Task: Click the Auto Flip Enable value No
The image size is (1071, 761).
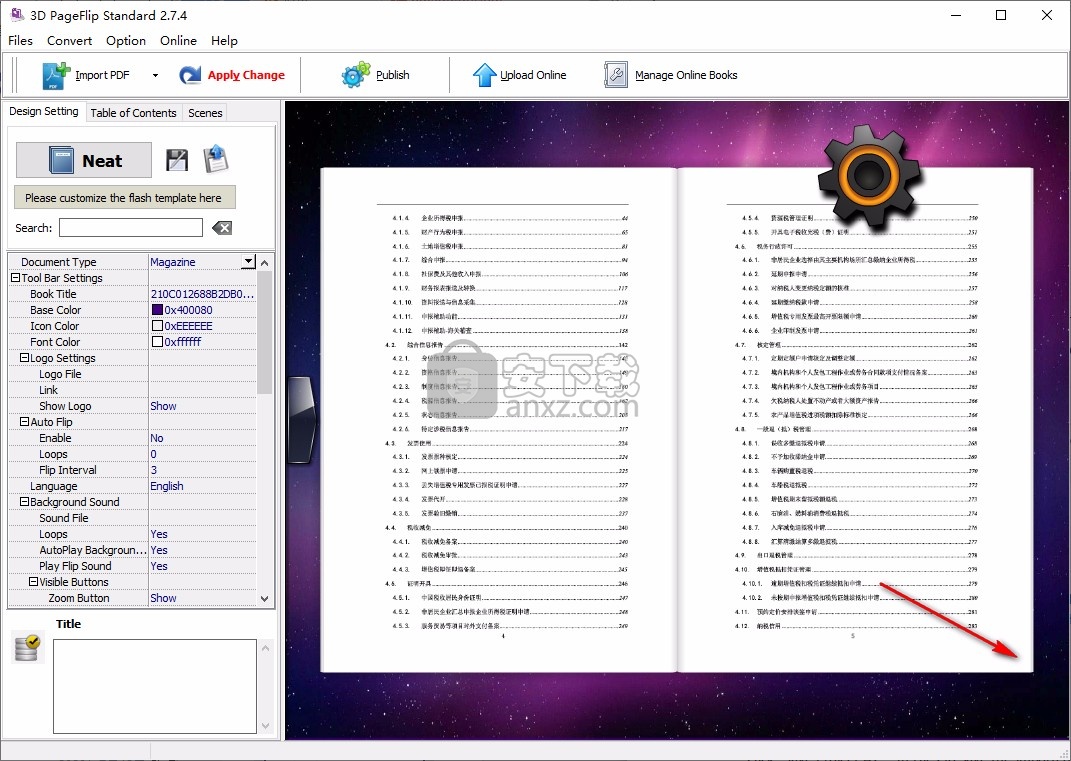Action: (x=156, y=438)
